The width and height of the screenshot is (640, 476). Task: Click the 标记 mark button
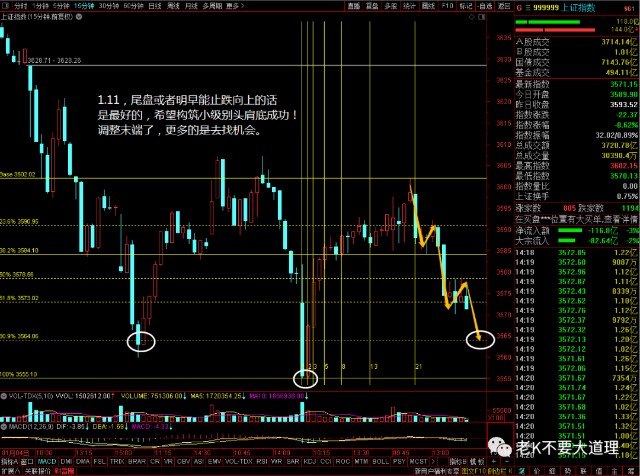(x=466, y=6)
